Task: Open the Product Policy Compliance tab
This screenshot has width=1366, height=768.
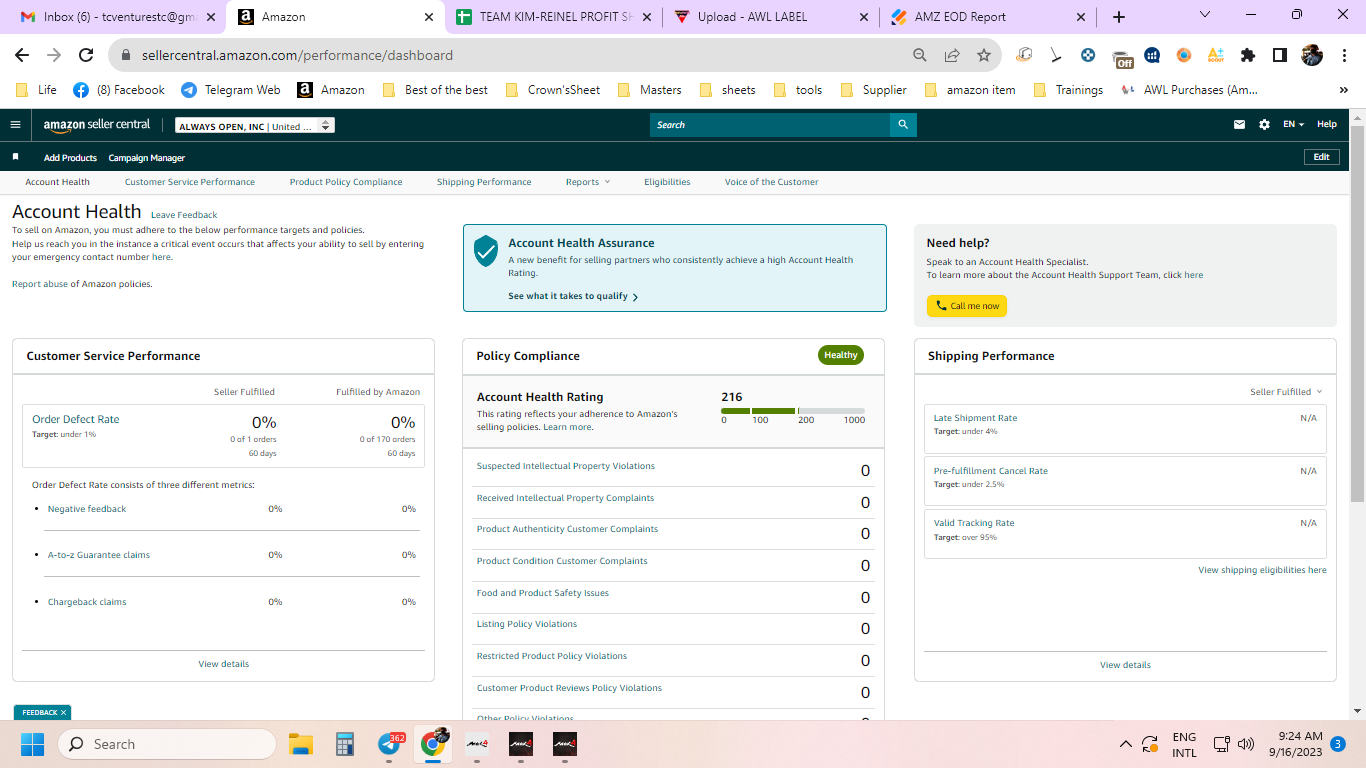Action: 346,182
